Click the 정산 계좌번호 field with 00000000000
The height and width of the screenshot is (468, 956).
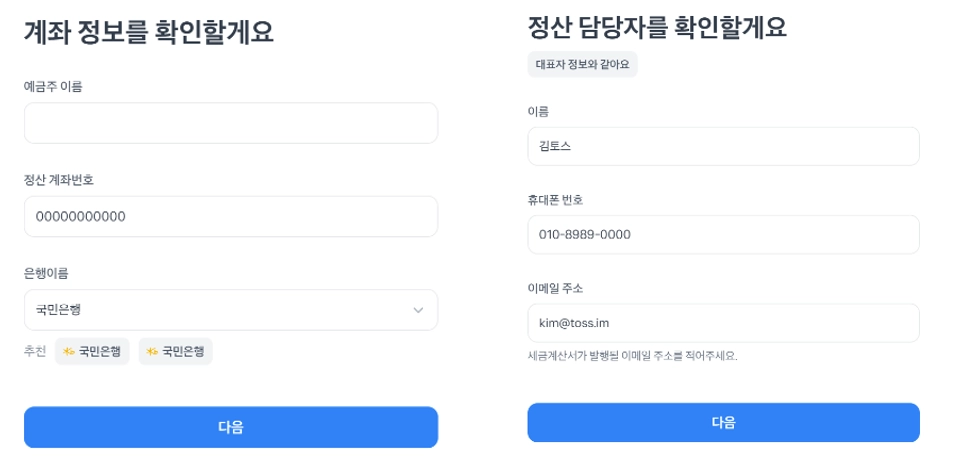(230, 217)
